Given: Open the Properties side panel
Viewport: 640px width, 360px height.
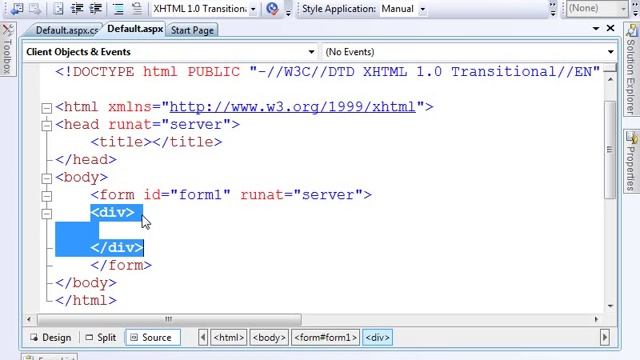Looking at the screenshot, I should (631, 161).
